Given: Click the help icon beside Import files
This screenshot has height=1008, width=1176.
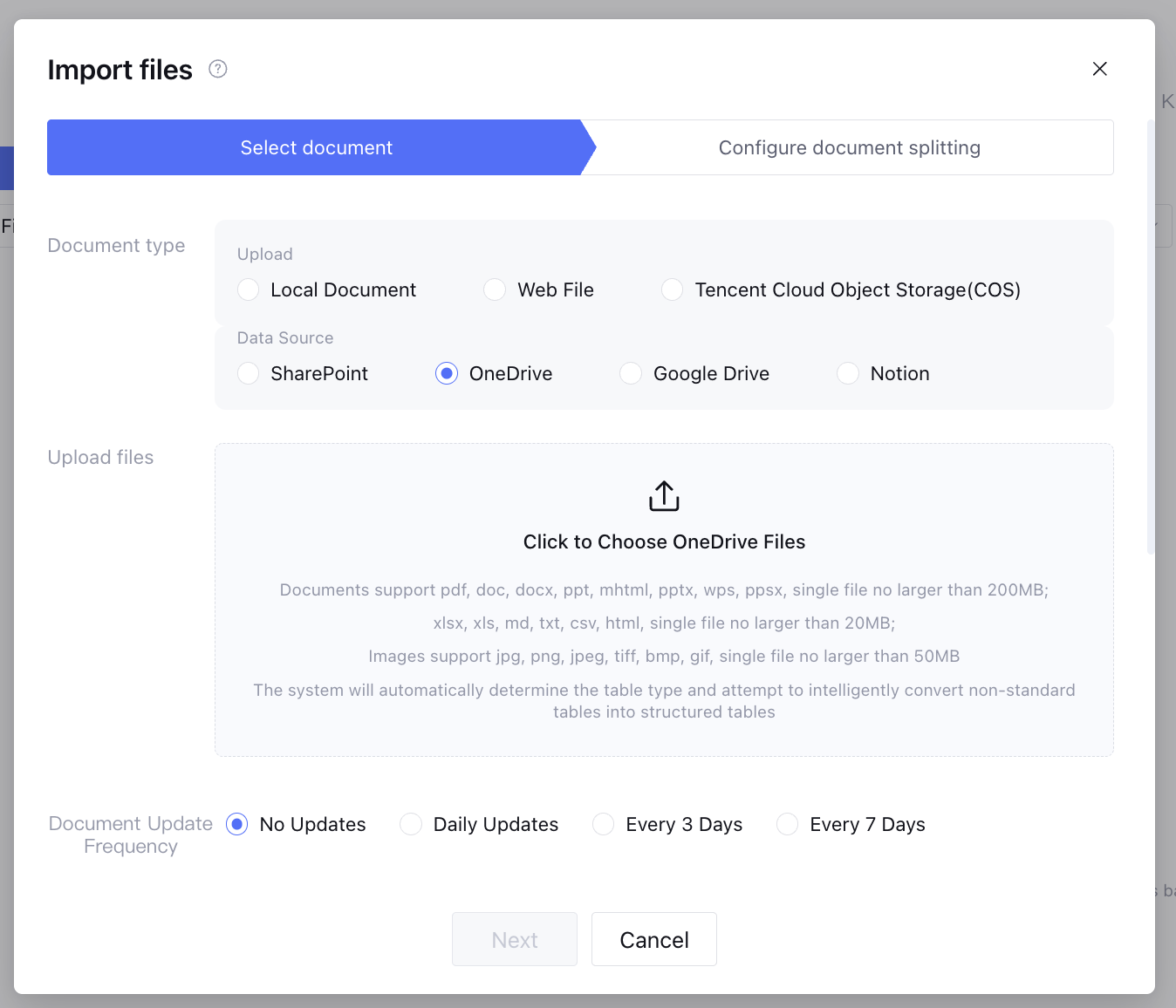Looking at the screenshot, I should click(218, 69).
